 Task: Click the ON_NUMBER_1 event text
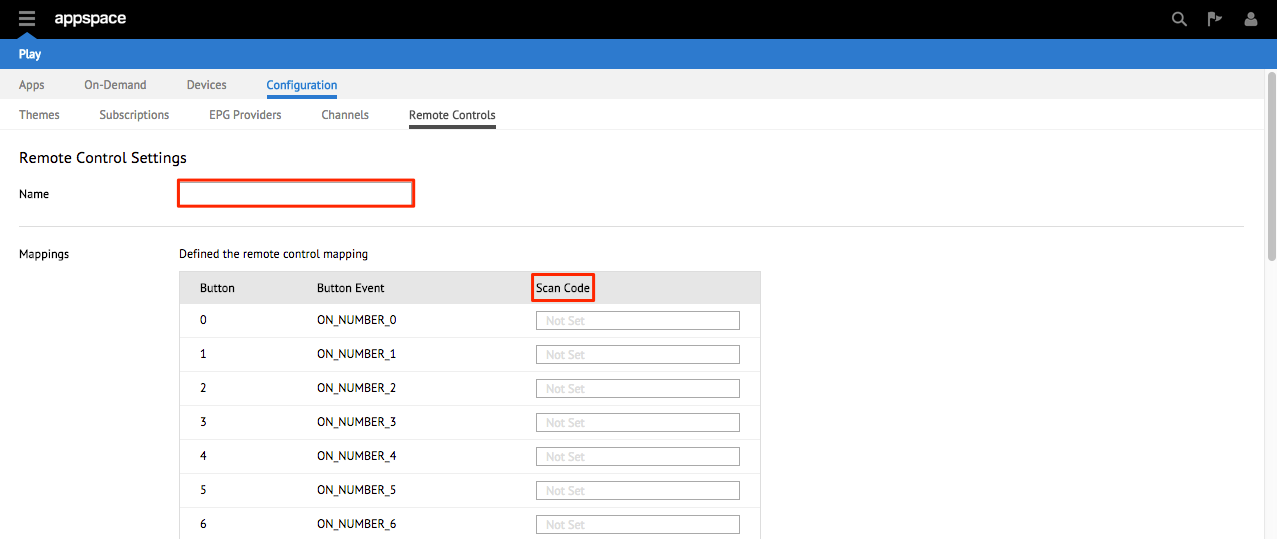[x=357, y=354]
